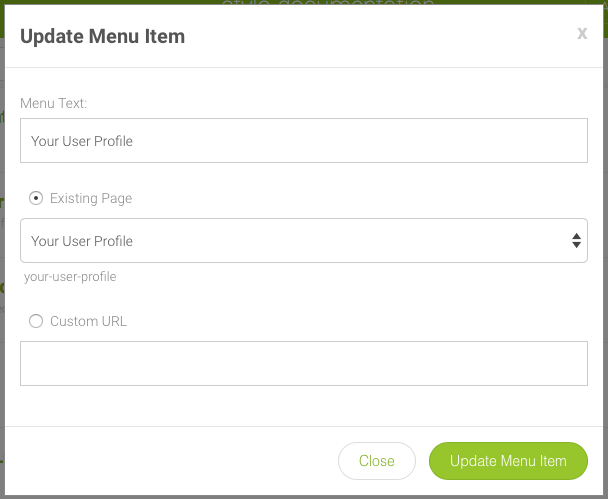608x499 pixels.
Task: Click the 'Custom URL' label text
Action: coord(88,321)
